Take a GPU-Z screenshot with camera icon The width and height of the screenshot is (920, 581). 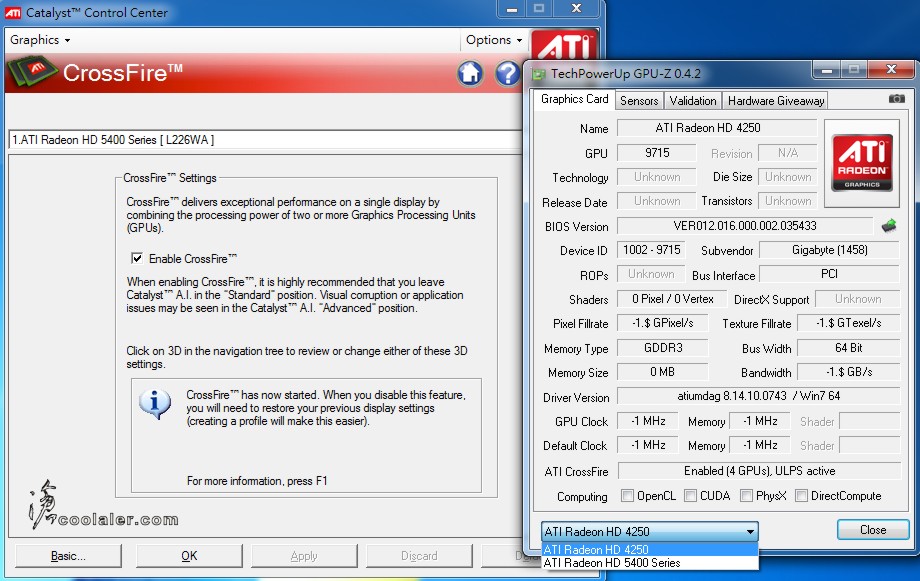(x=897, y=99)
